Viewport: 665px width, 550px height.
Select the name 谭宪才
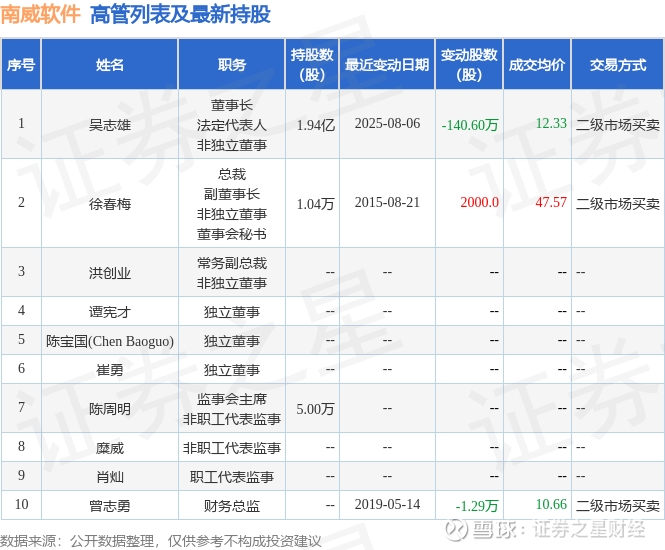click(109, 312)
